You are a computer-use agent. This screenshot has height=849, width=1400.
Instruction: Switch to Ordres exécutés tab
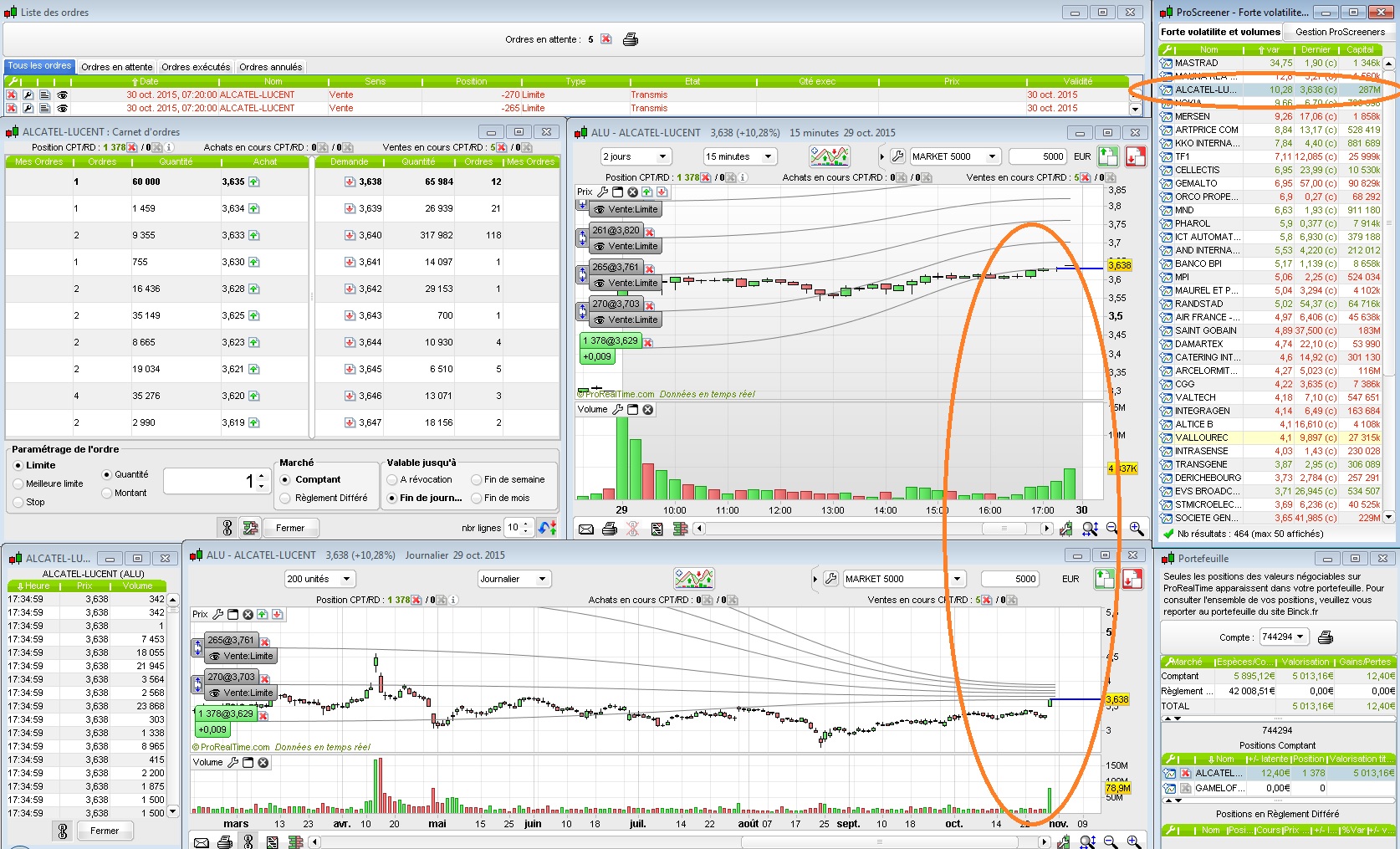pyautogui.click(x=196, y=67)
